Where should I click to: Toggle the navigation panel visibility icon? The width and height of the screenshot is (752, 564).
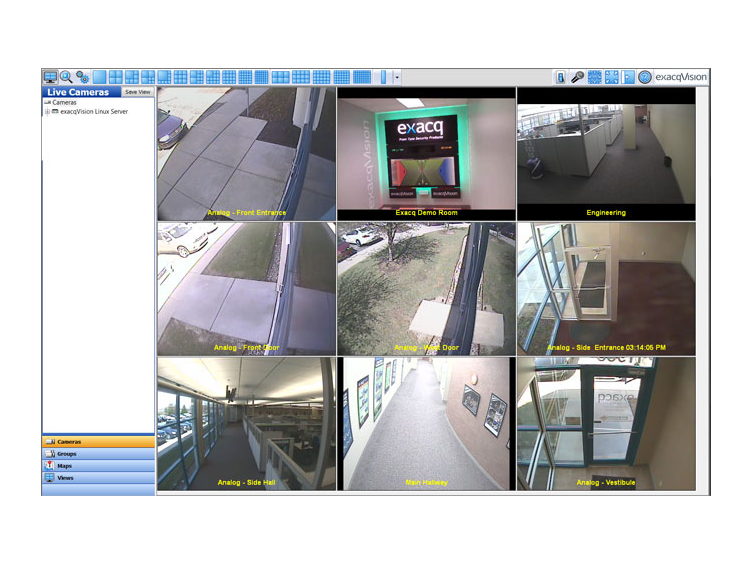click(x=628, y=77)
